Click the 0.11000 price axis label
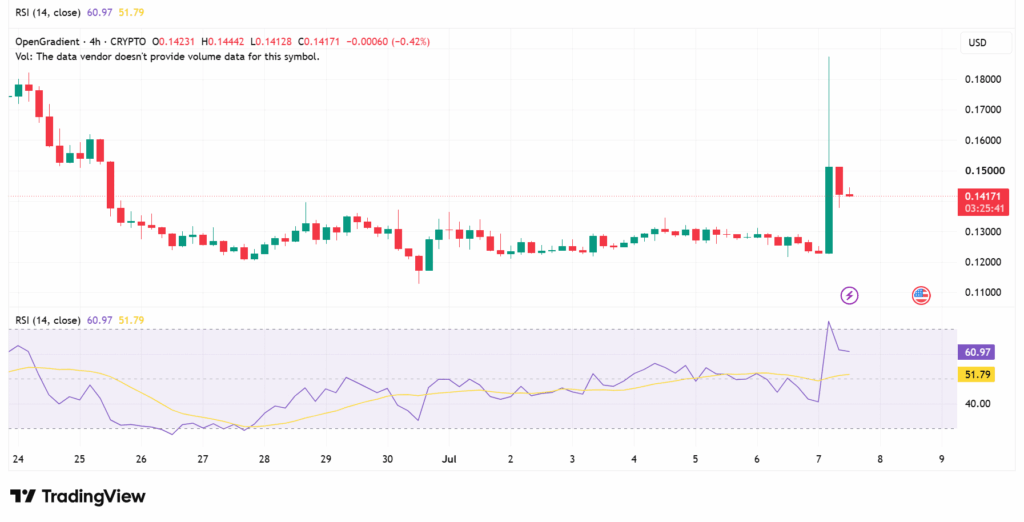1024x522 pixels. pyautogui.click(x=984, y=293)
